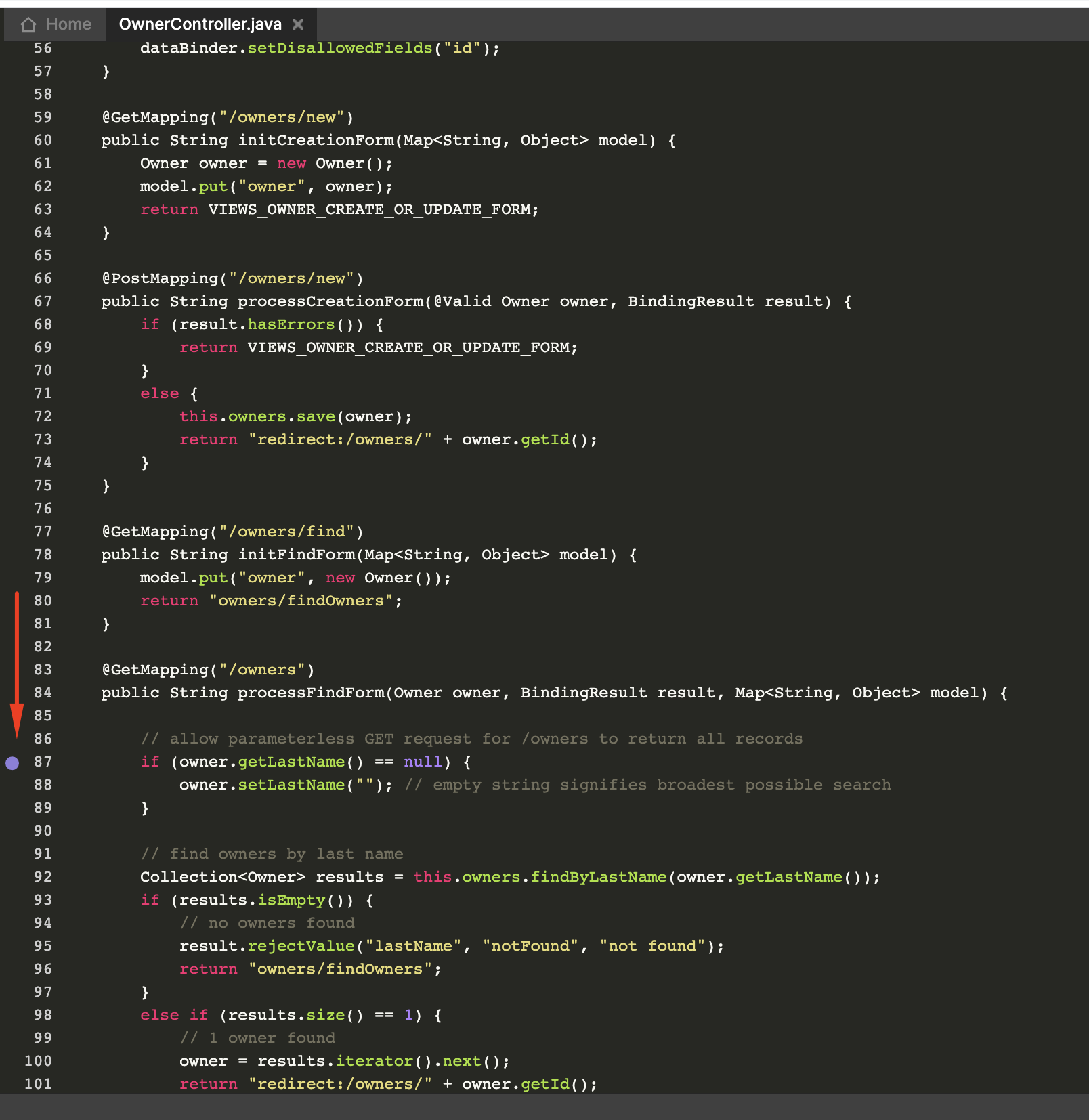Image resolution: width=1089 pixels, height=1120 pixels.
Task: Click results.isEmpty on line 93
Action: pos(252,900)
